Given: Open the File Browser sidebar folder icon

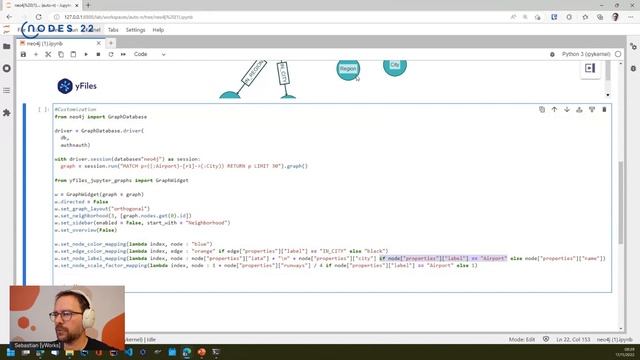Looking at the screenshot, I should 7,47.
